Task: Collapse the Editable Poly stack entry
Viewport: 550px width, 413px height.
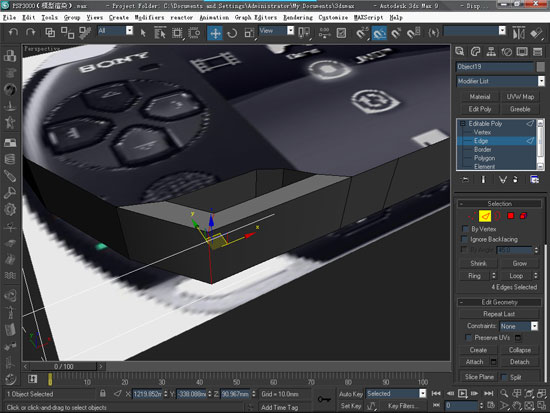Action: point(463,124)
